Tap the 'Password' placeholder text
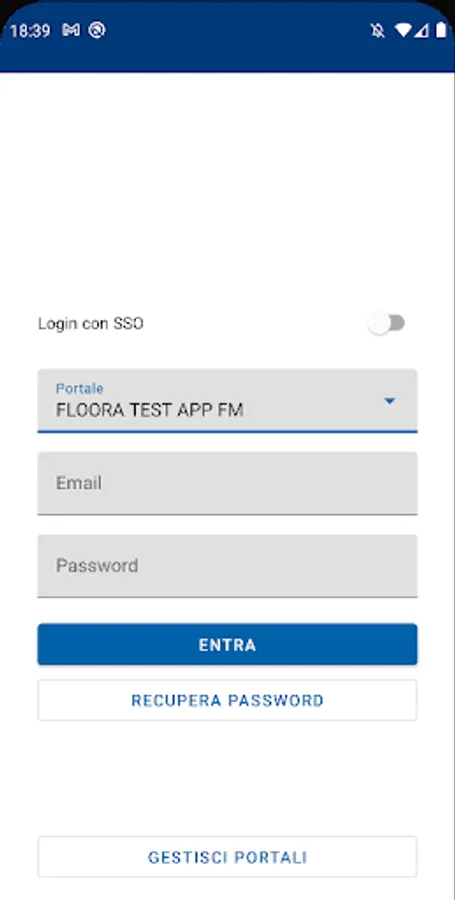The width and height of the screenshot is (455, 900). pos(97,566)
